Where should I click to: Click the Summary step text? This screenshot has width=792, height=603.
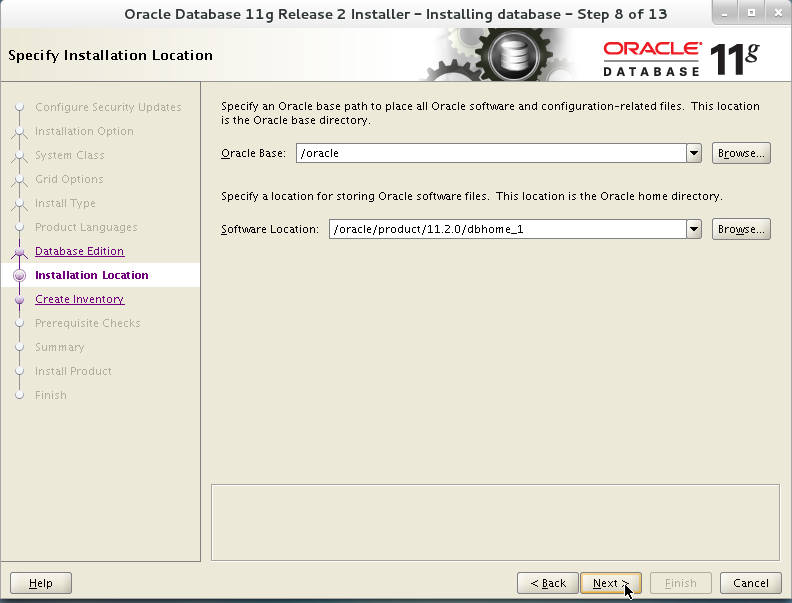point(60,347)
